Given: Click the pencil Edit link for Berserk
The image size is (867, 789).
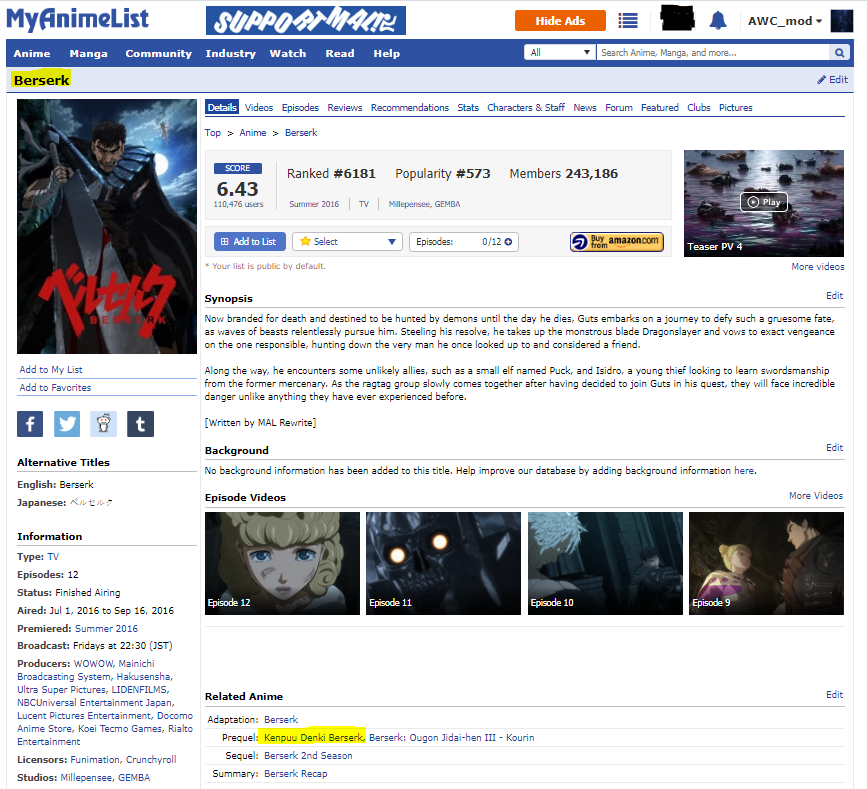Looking at the screenshot, I should [x=832, y=80].
